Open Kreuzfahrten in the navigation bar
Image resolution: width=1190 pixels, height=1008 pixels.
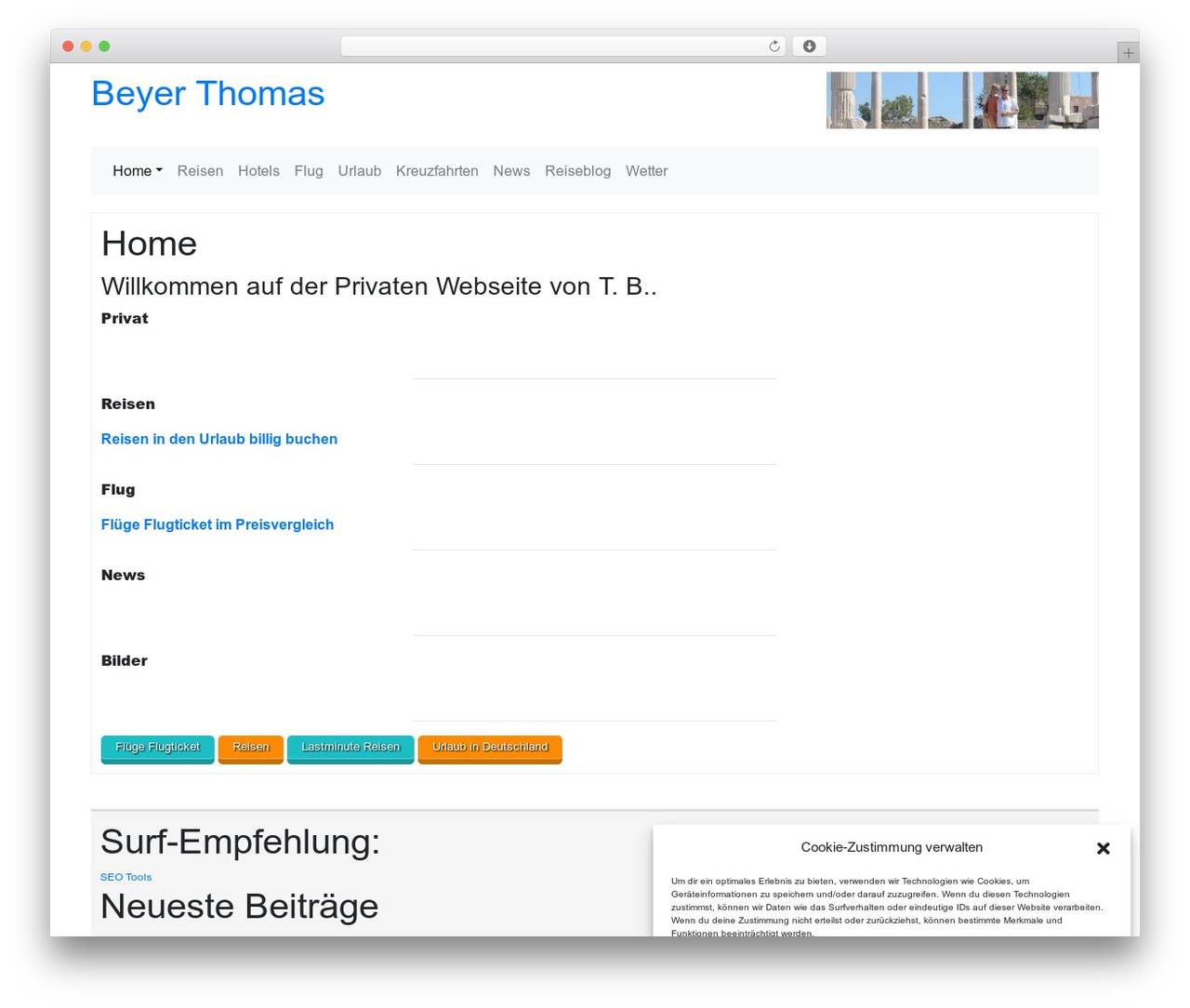(437, 171)
